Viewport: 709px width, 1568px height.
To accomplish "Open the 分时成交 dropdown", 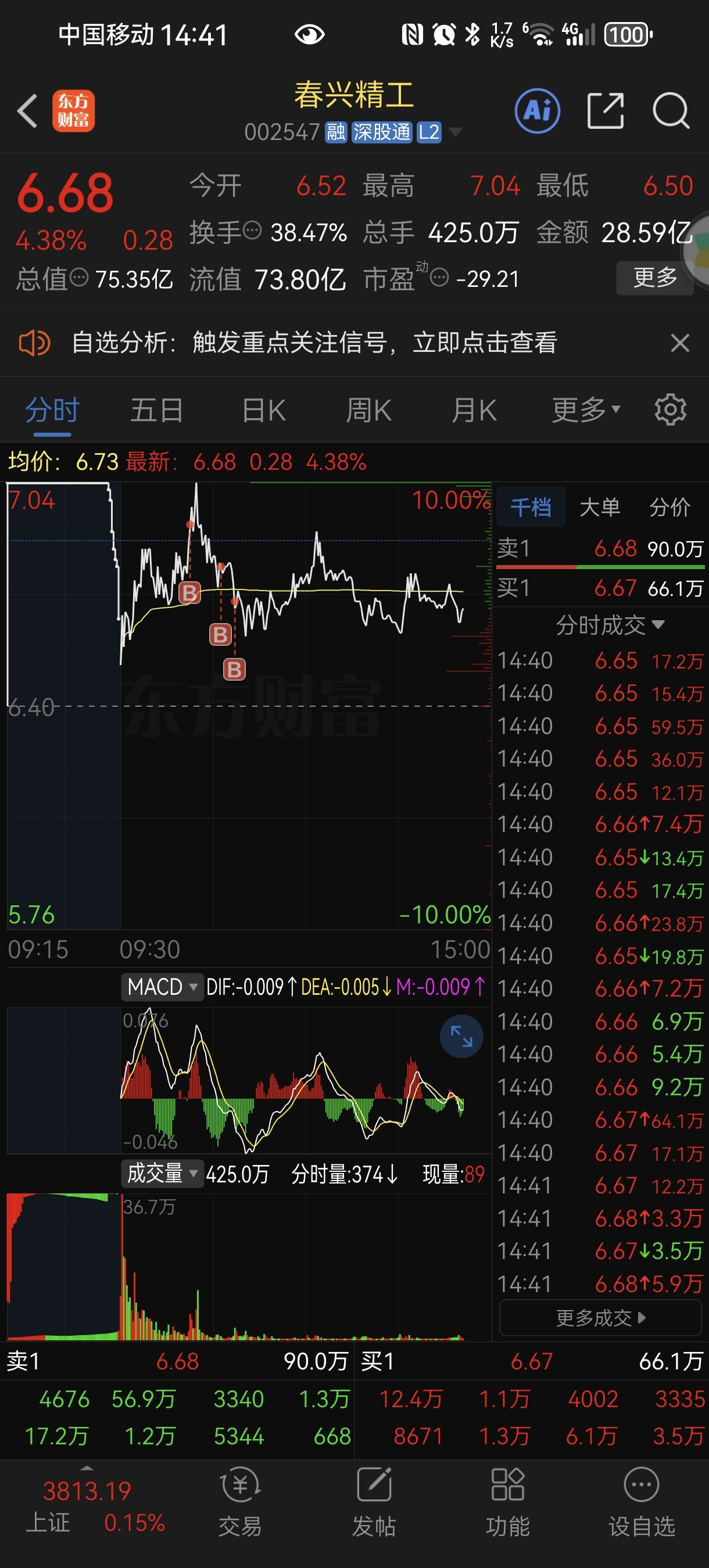I will point(610,625).
